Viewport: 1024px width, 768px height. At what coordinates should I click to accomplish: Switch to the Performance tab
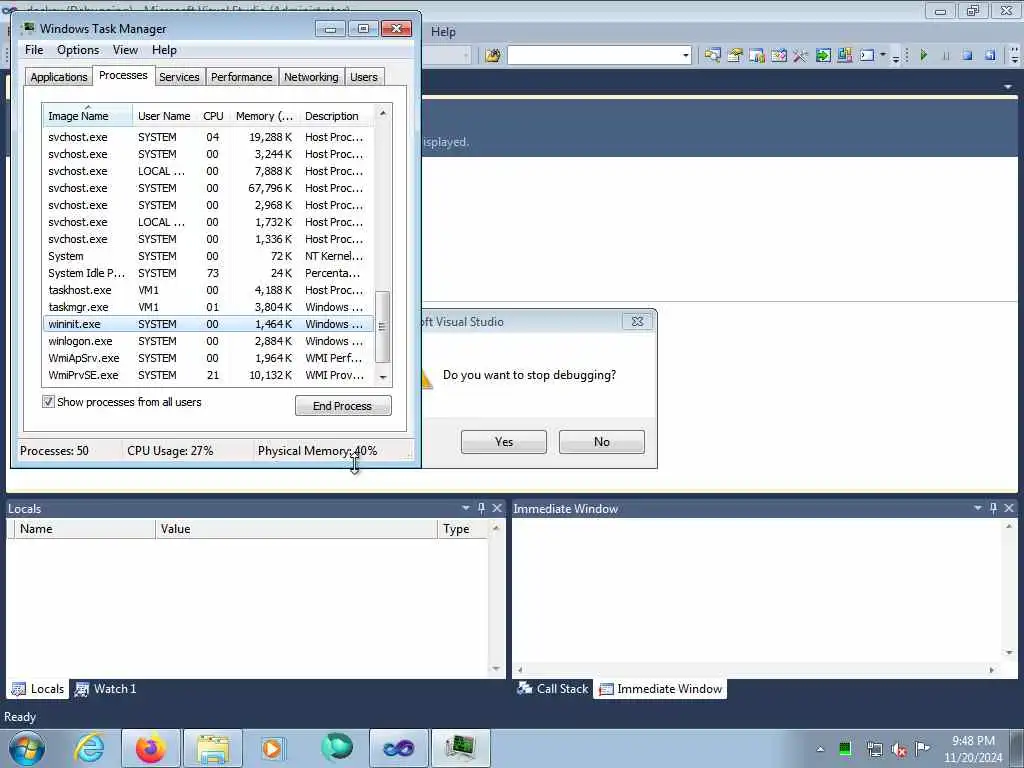point(242,77)
